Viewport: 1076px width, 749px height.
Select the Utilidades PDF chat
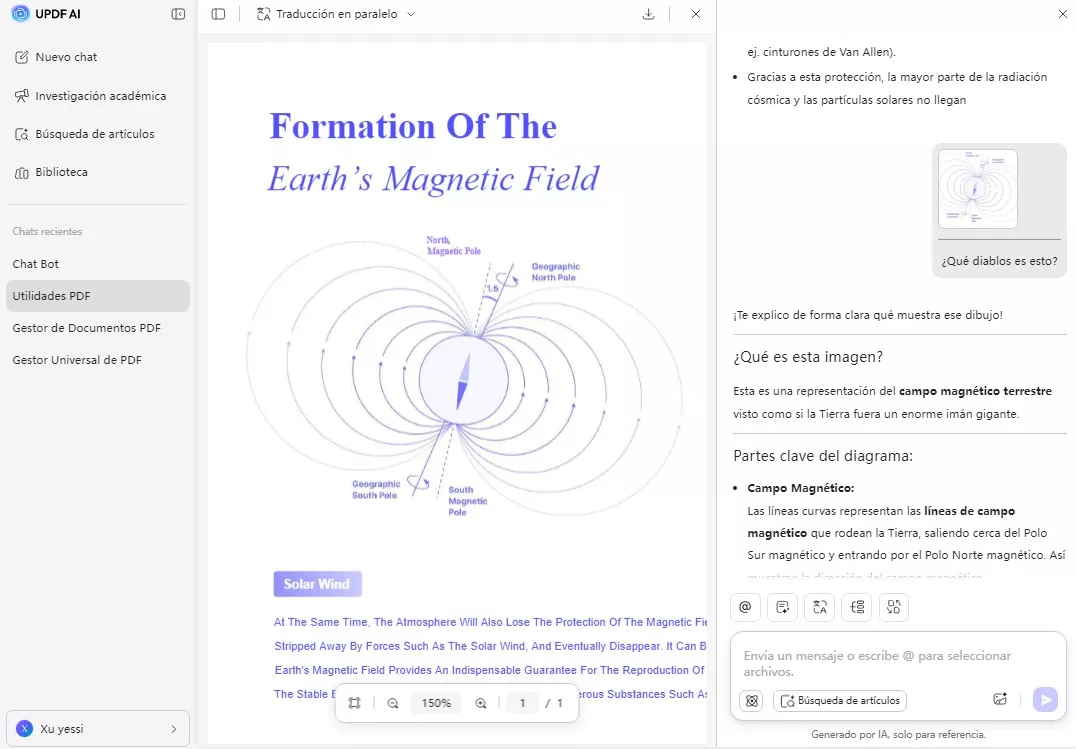click(98, 296)
